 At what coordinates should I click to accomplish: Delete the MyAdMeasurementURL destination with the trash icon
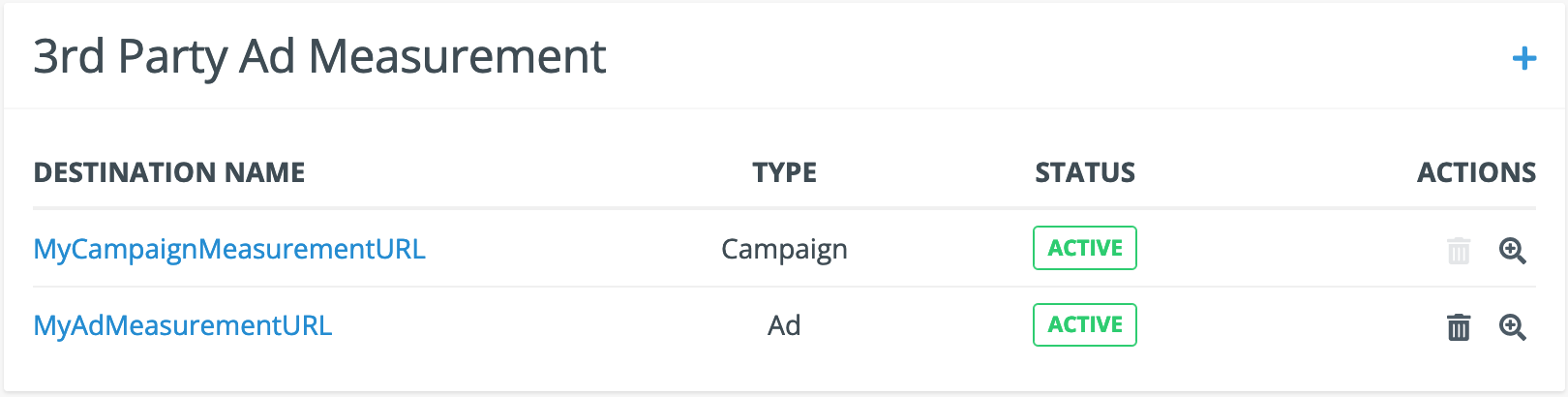click(x=1458, y=327)
